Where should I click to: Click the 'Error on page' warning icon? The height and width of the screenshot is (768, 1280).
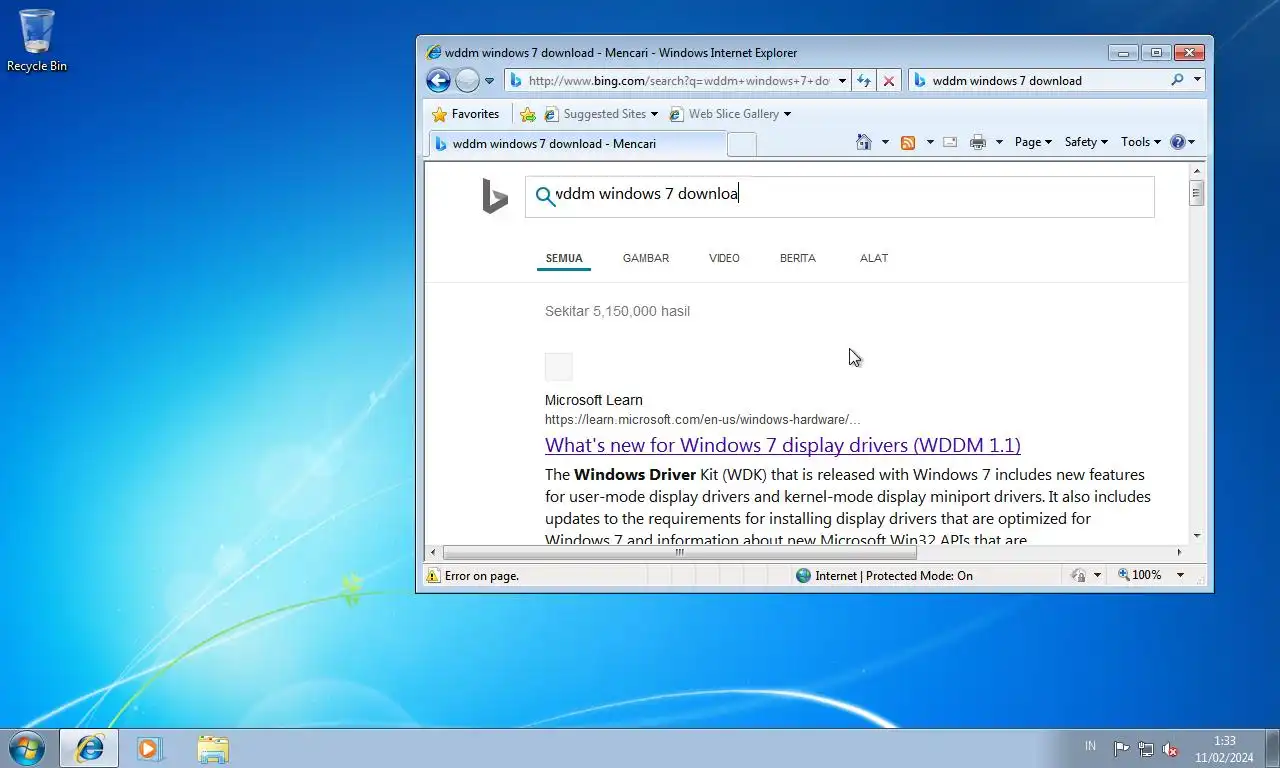pyautogui.click(x=433, y=575)
